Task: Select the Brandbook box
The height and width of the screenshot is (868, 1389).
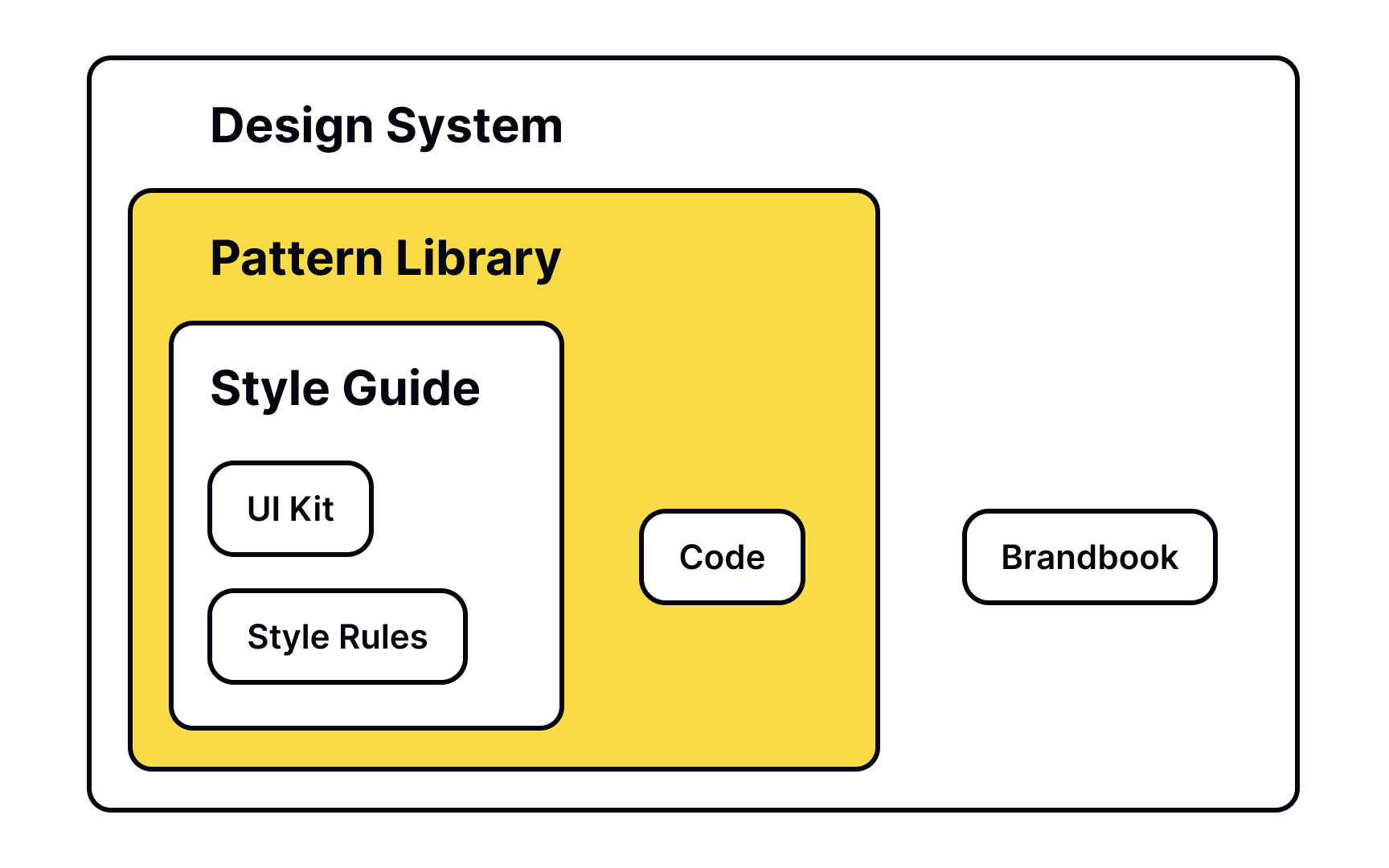Action: [x=1089, y=557]
